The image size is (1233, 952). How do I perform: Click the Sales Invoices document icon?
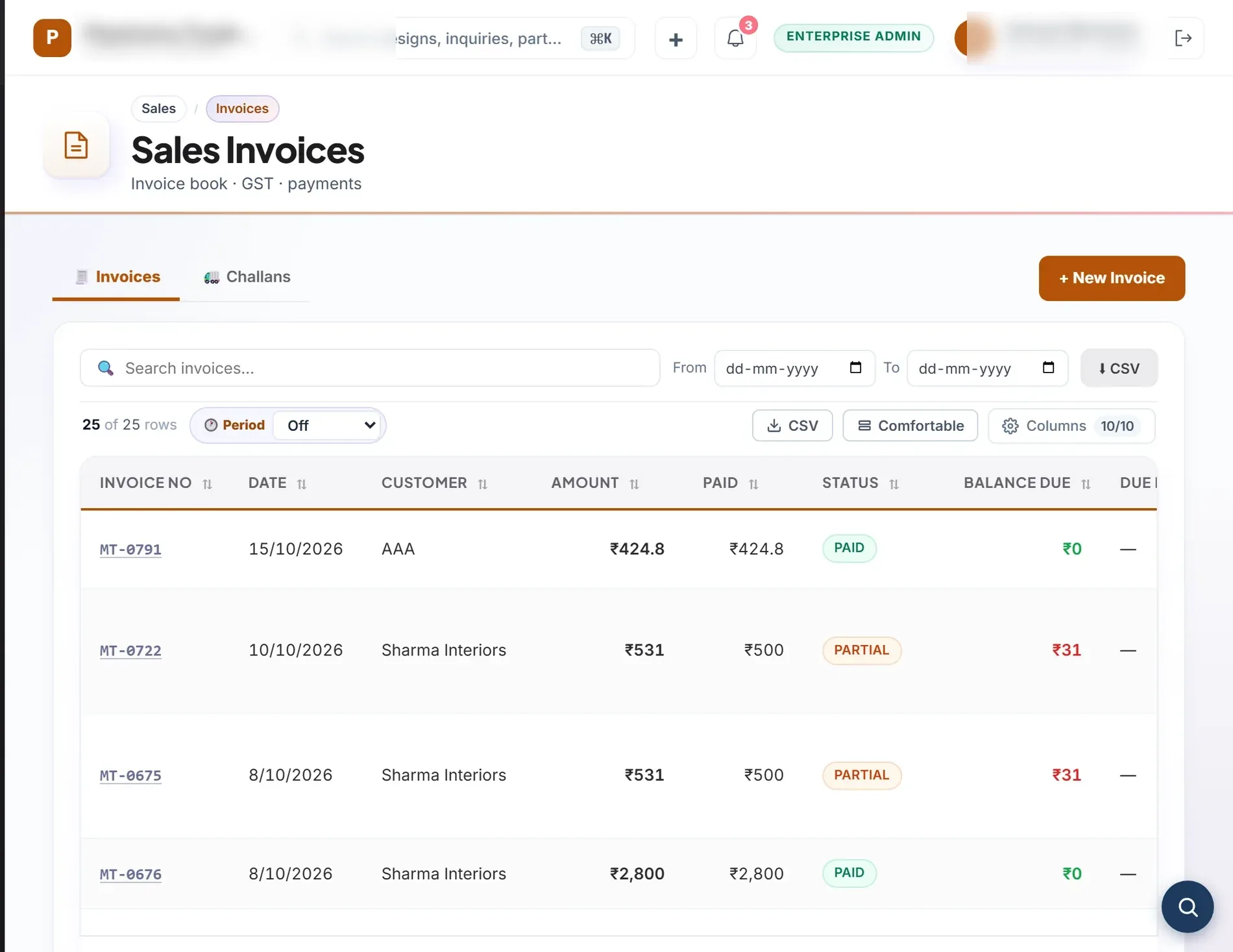tap(76, 145)
